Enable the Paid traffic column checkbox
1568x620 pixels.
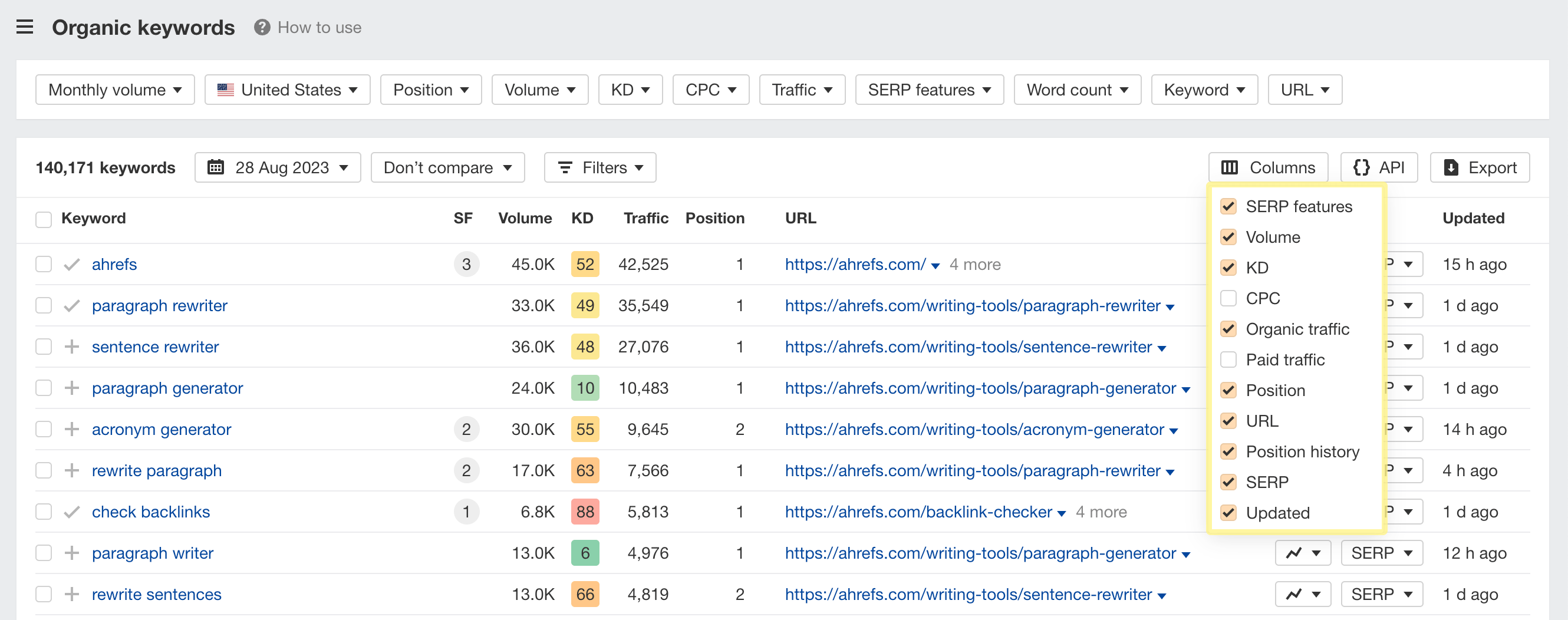pos(1228,360)
